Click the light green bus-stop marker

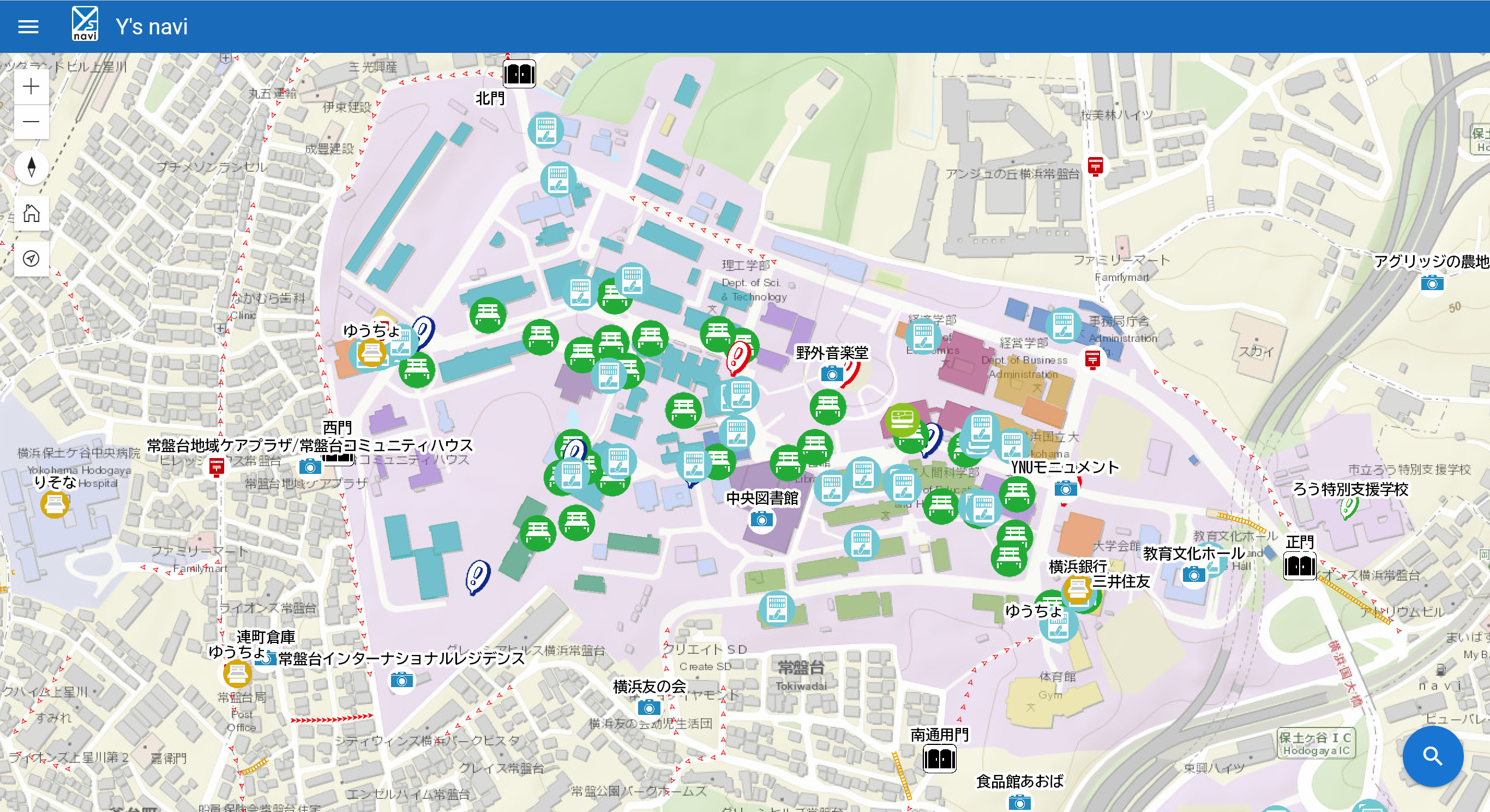click(x=902, y=419)
